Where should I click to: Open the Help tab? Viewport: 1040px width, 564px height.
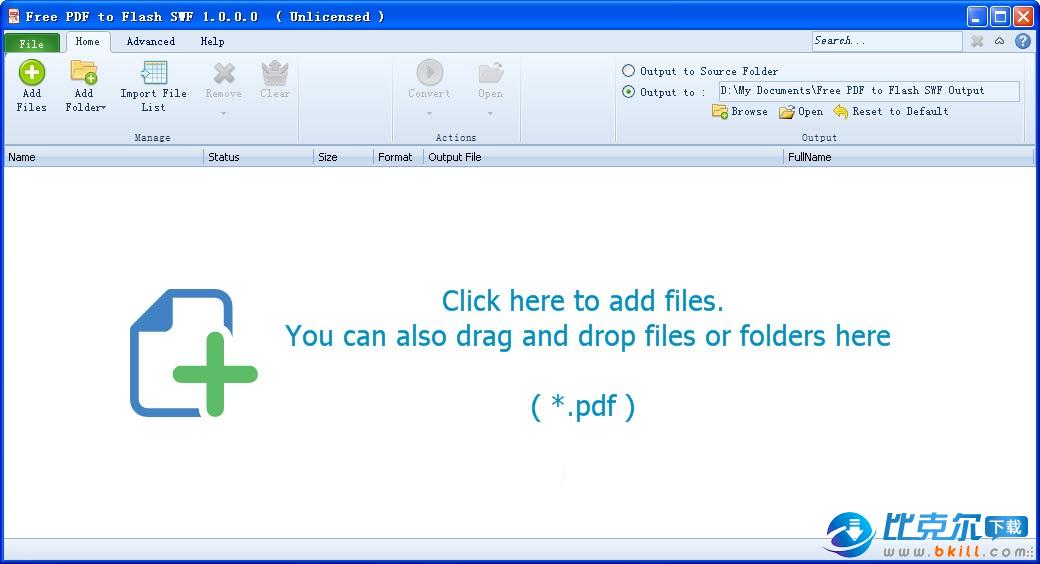pos(212,42)
